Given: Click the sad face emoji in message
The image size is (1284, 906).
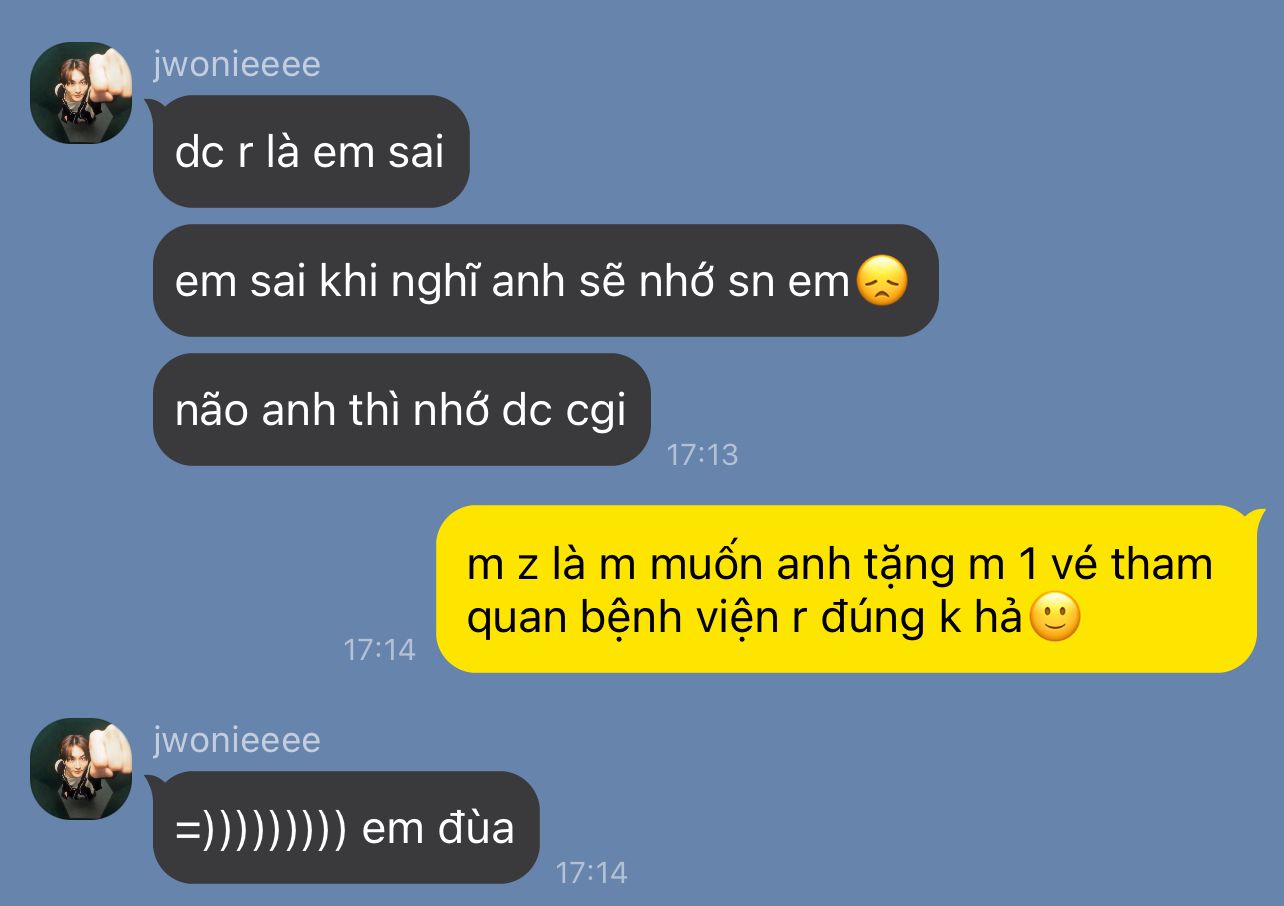Looking at the screenshot, I should 882,281.
